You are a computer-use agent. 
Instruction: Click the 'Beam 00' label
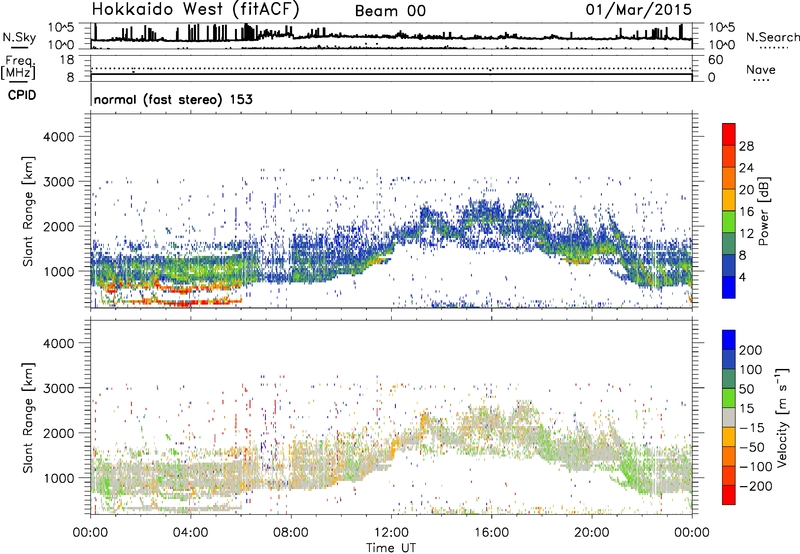pos(390,11)
